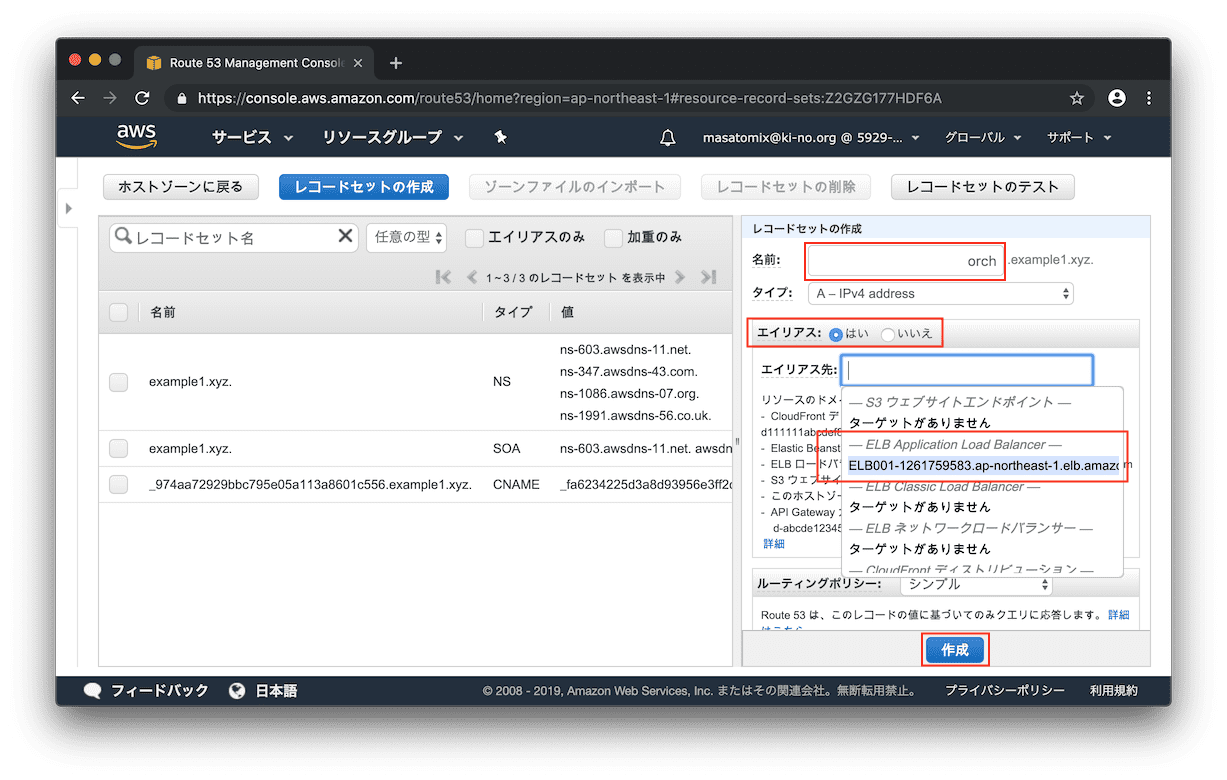The width and height of the screenshot is (1227, 780).
Task: Sort by the 名前 column header
Action: pos(163,313)
